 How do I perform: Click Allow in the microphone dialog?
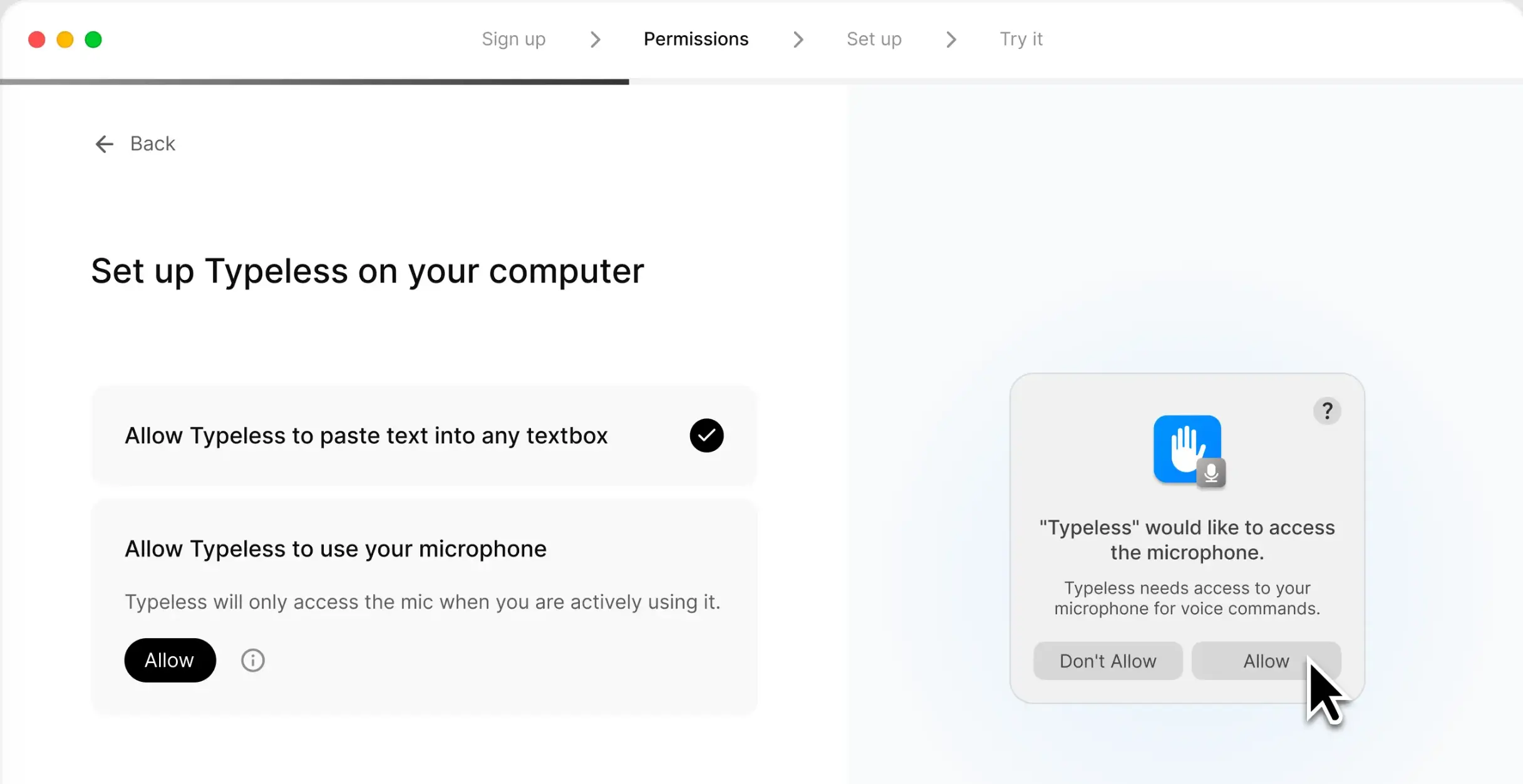1265,661
